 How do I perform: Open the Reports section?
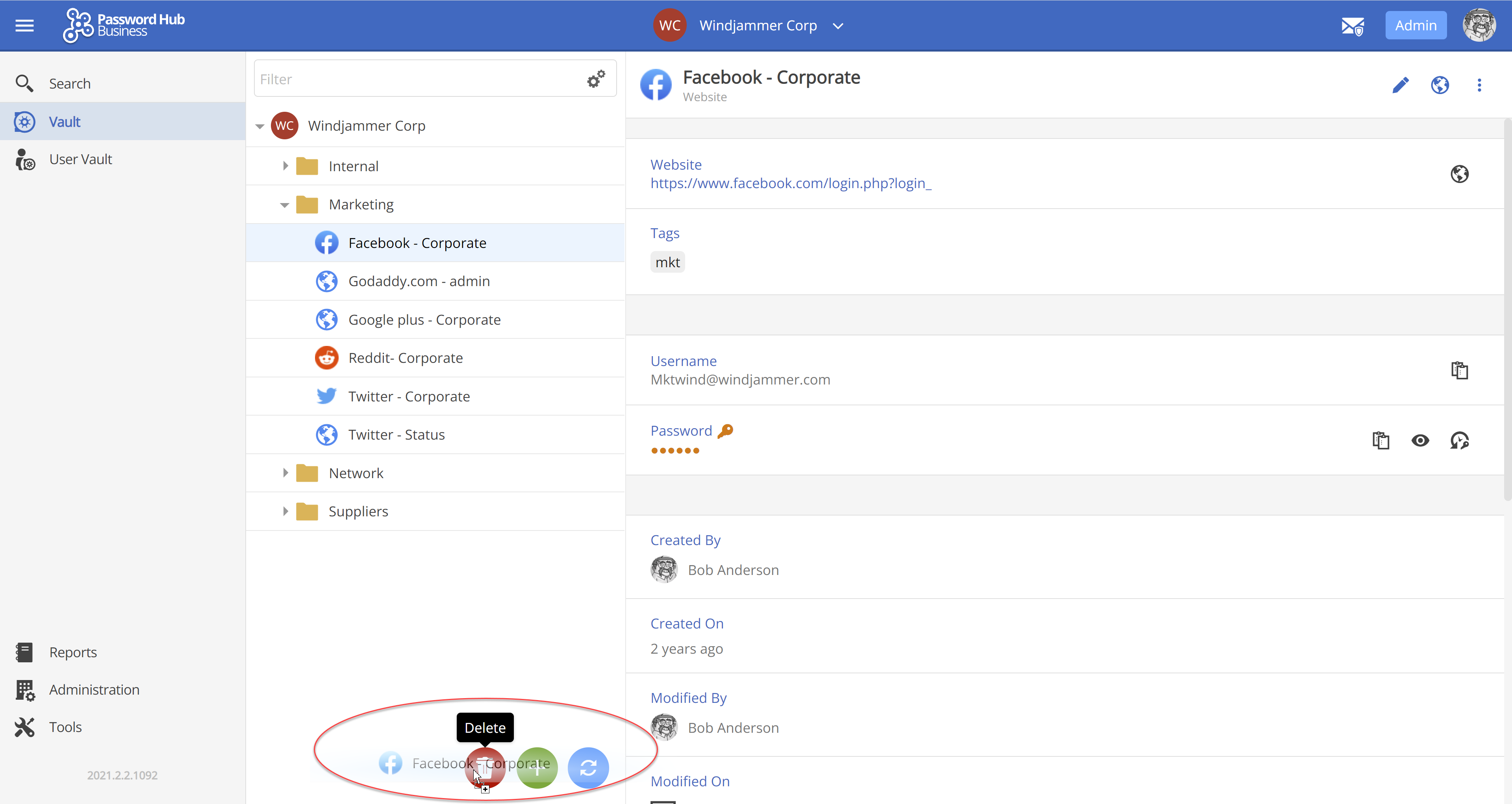pos(73,652)
